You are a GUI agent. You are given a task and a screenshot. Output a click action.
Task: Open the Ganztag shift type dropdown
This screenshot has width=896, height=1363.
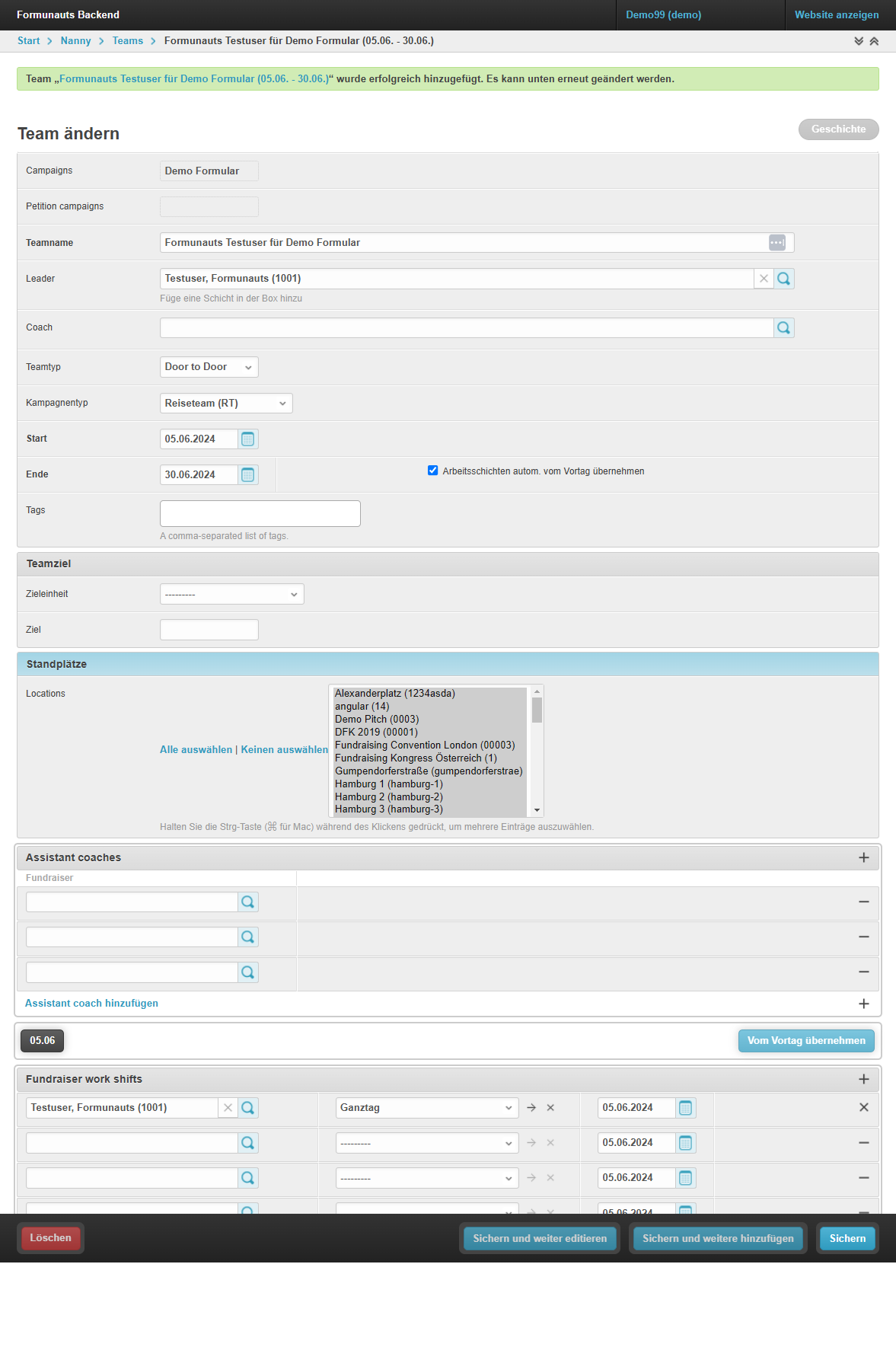427,1108
